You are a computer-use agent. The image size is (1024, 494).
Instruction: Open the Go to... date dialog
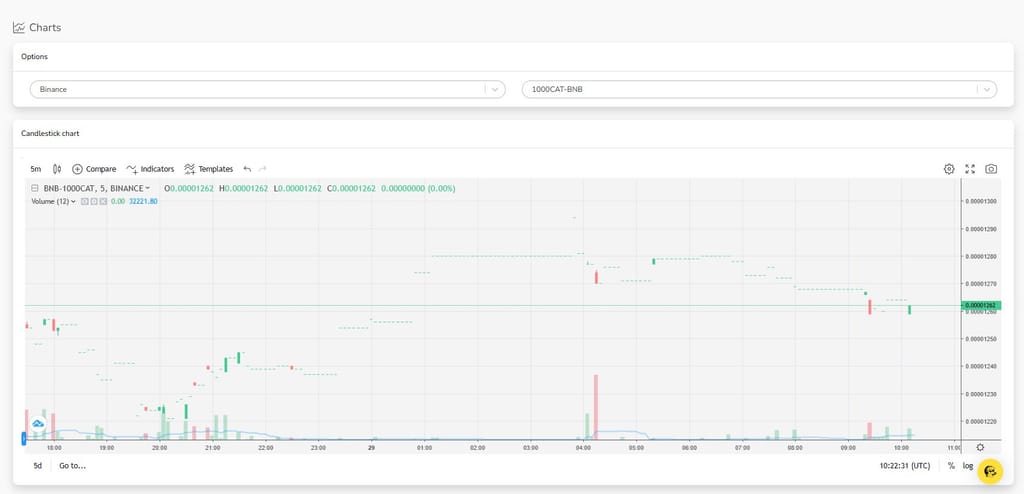(x=72, y=466)
